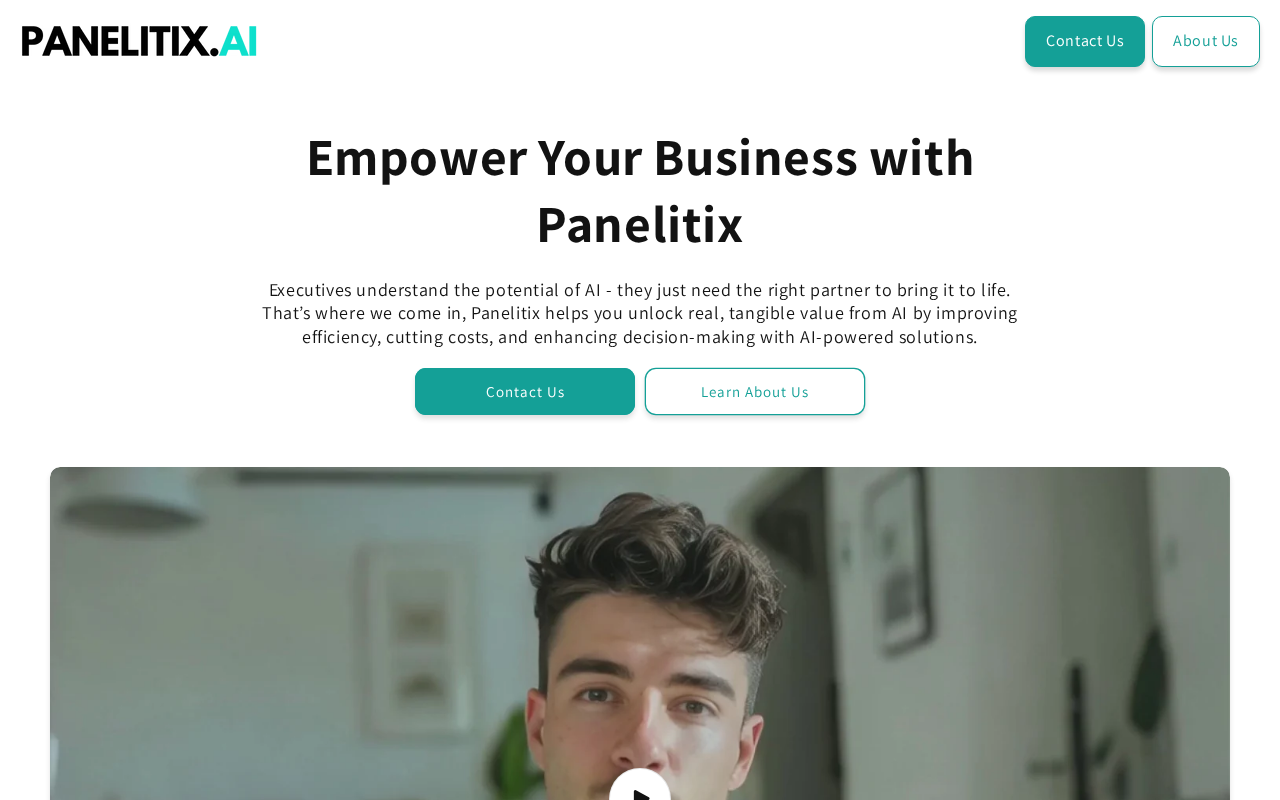Click the large 'Panelitix' heading word

tap(640, 224)
